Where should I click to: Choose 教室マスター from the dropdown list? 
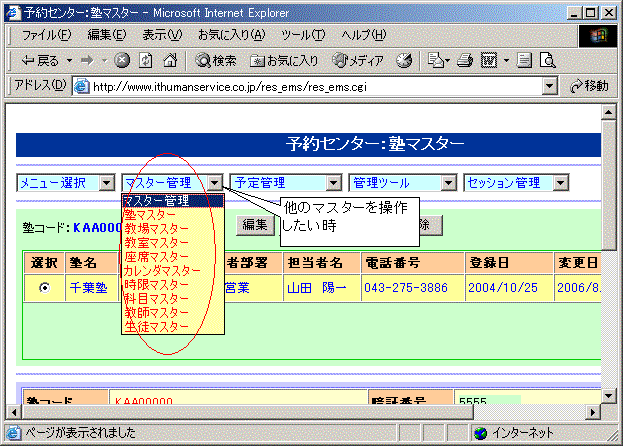(156, 242)
